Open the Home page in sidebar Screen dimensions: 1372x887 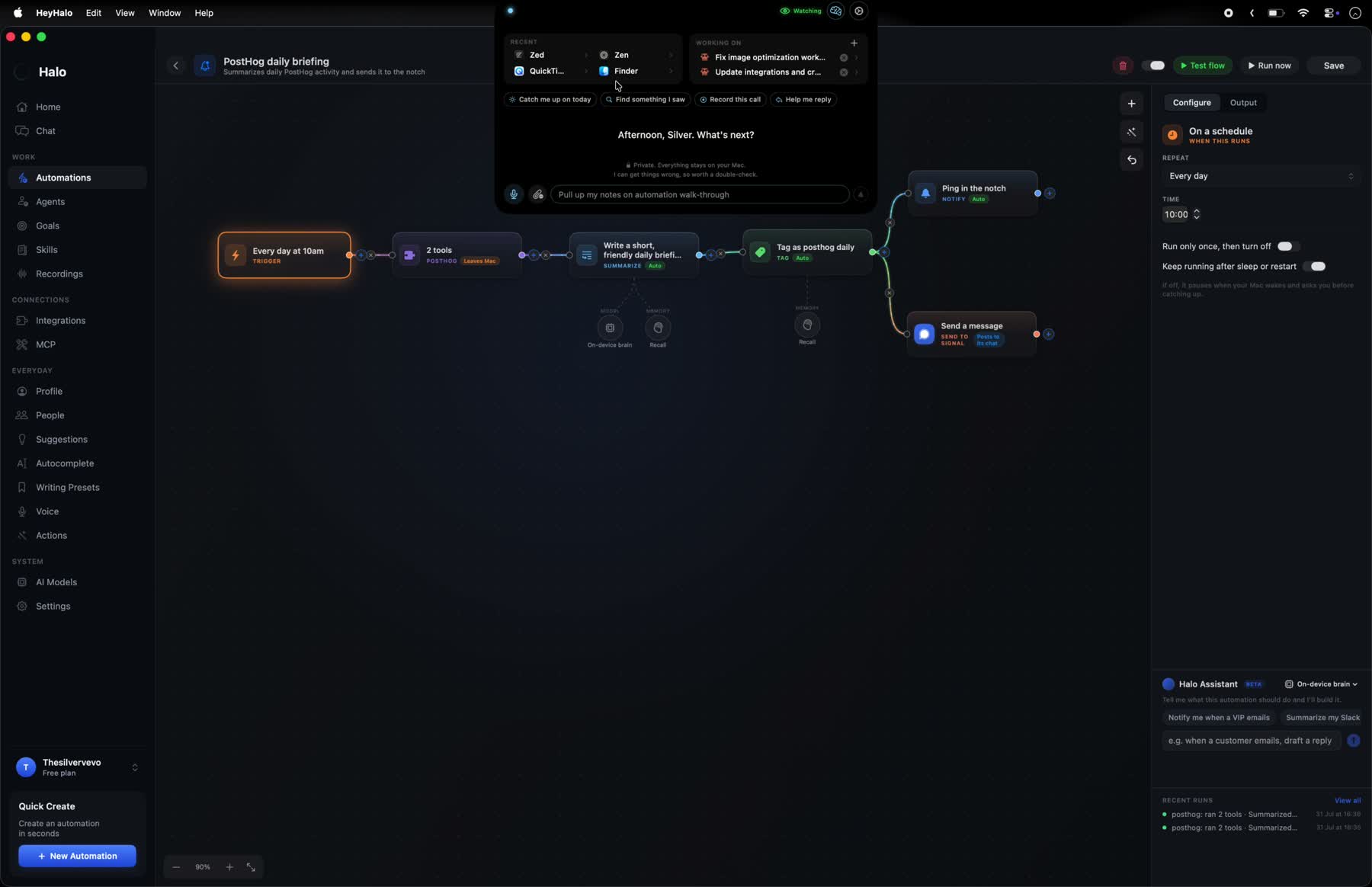(48, 107)
